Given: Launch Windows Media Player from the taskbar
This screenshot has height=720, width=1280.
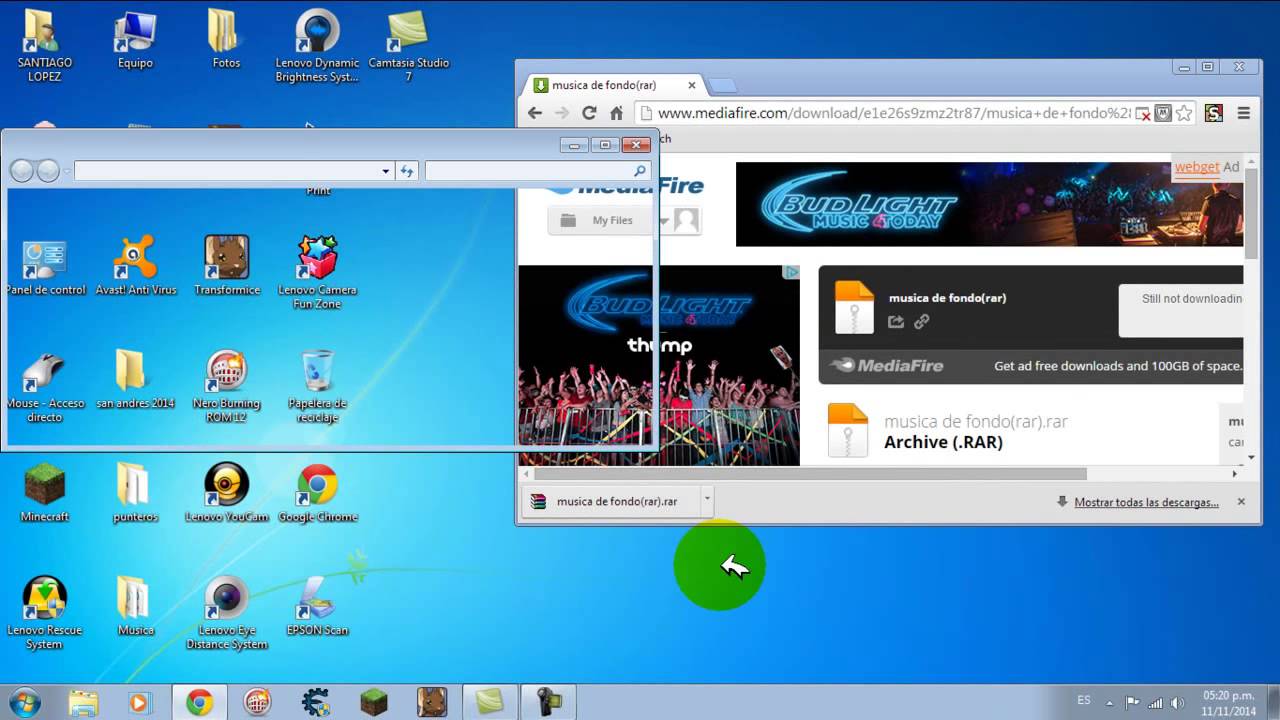Looking at the screenshot, I should pos(139,702).
